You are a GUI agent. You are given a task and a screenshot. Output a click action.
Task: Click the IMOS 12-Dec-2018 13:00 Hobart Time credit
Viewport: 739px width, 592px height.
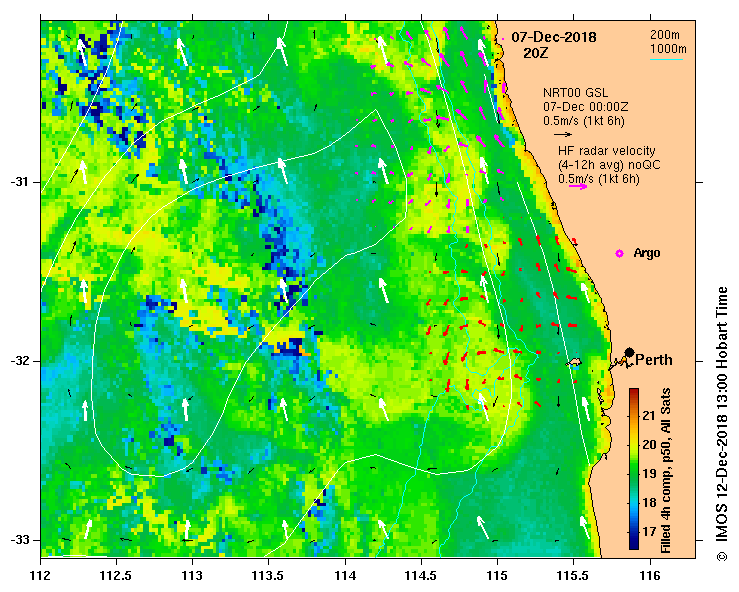pyautogui.click(x=722, y=424)
